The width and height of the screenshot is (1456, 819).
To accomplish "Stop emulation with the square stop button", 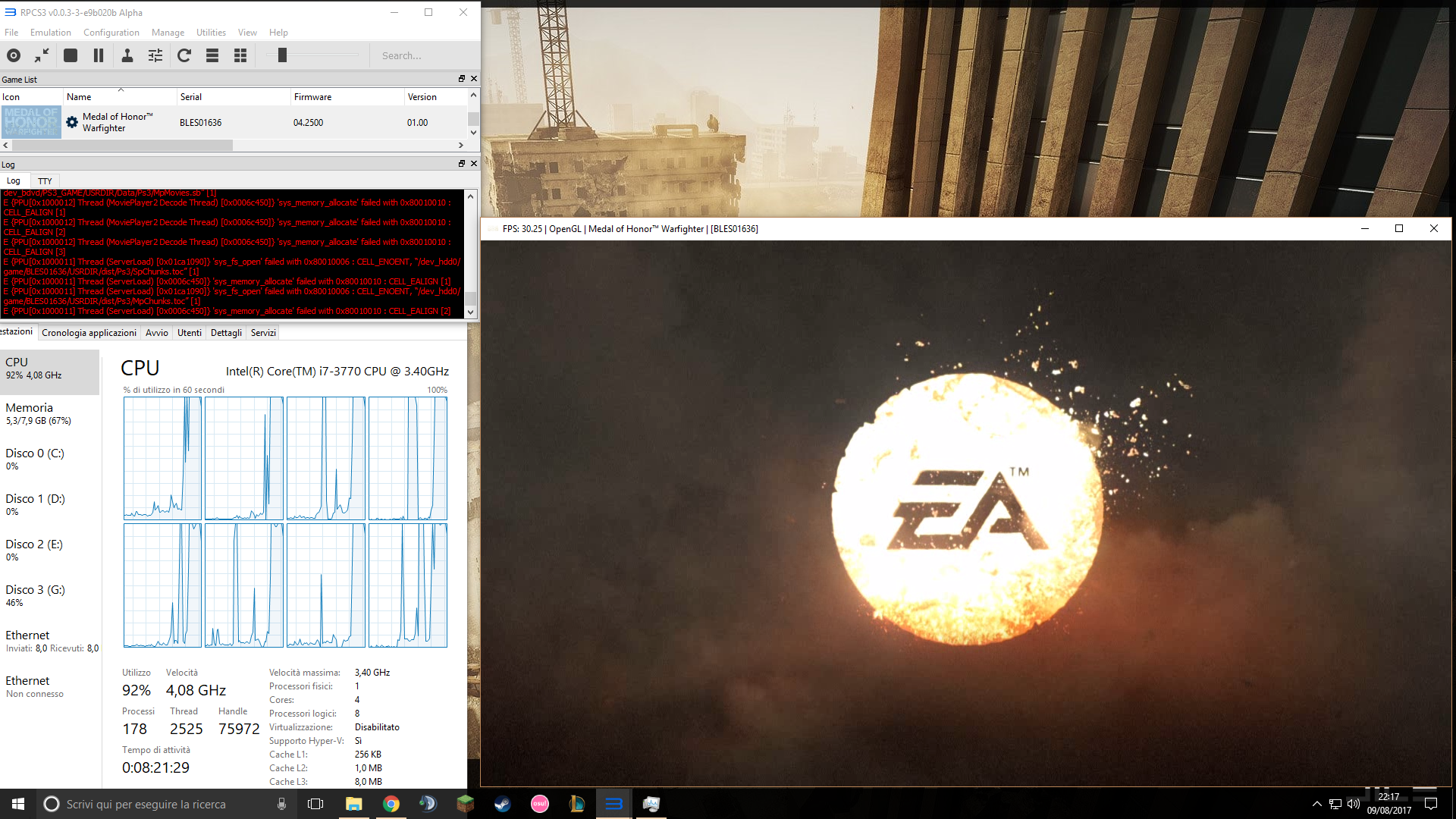I will (71, 55).
